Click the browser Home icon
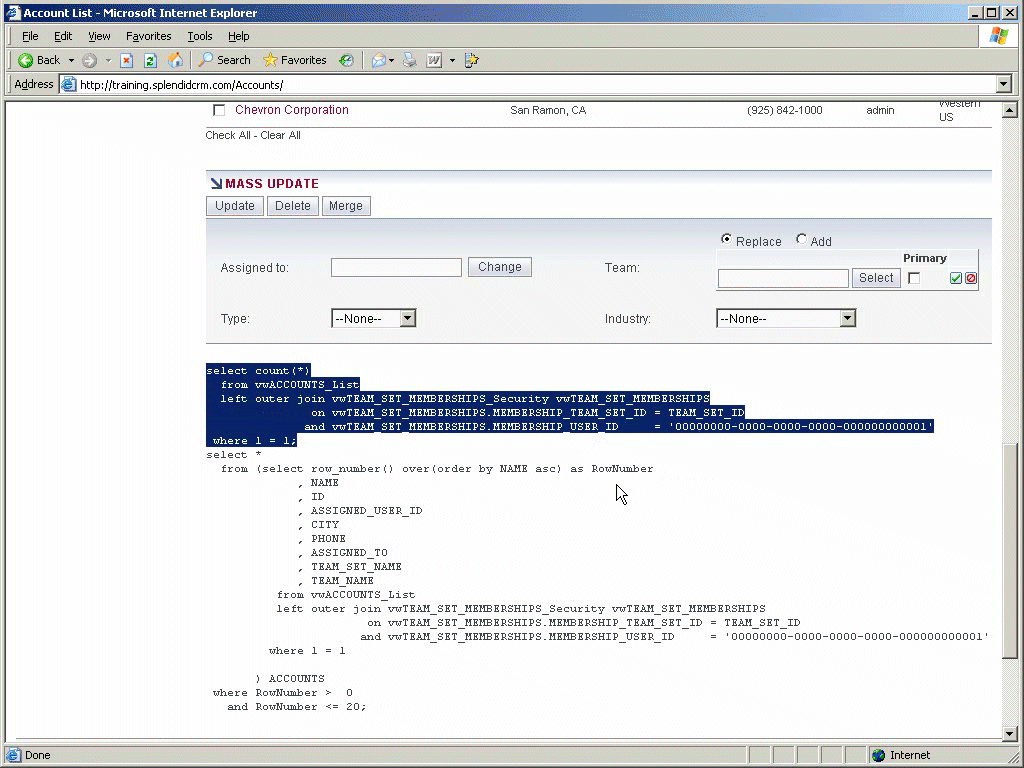 pyautogui.click(x=175, y=60)
